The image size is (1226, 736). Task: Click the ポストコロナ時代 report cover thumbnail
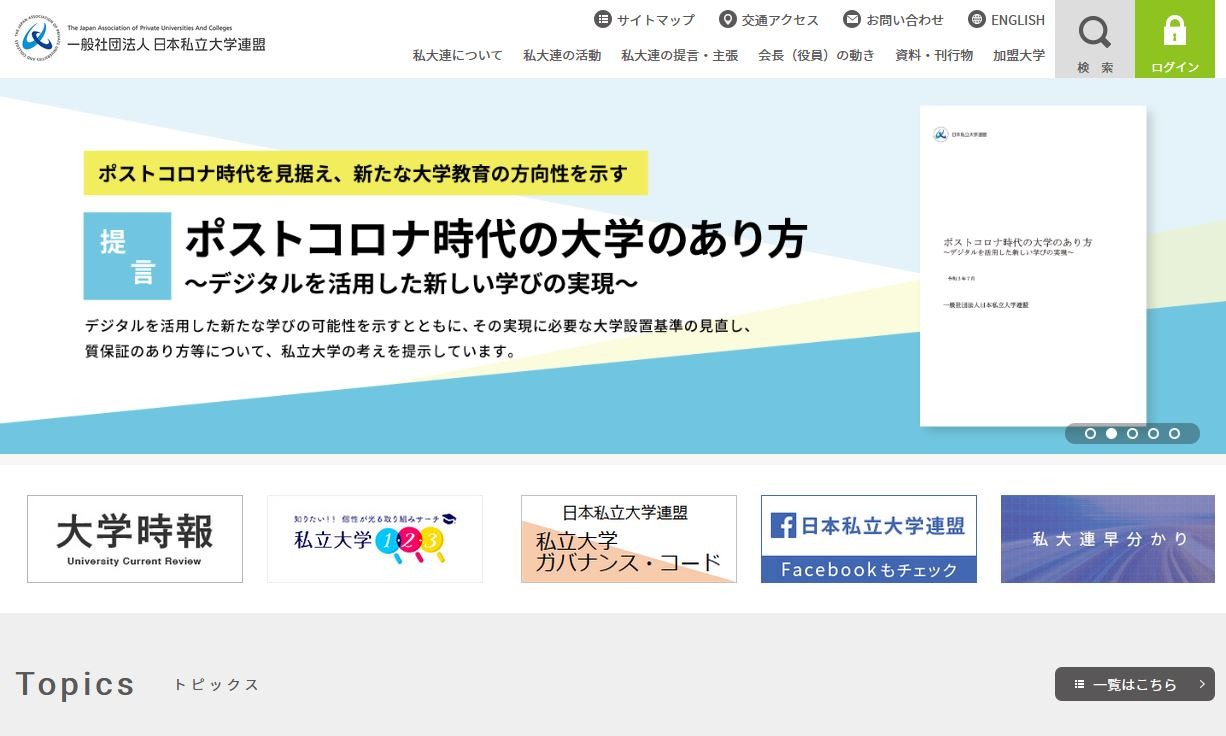[x=1033, y=265]
